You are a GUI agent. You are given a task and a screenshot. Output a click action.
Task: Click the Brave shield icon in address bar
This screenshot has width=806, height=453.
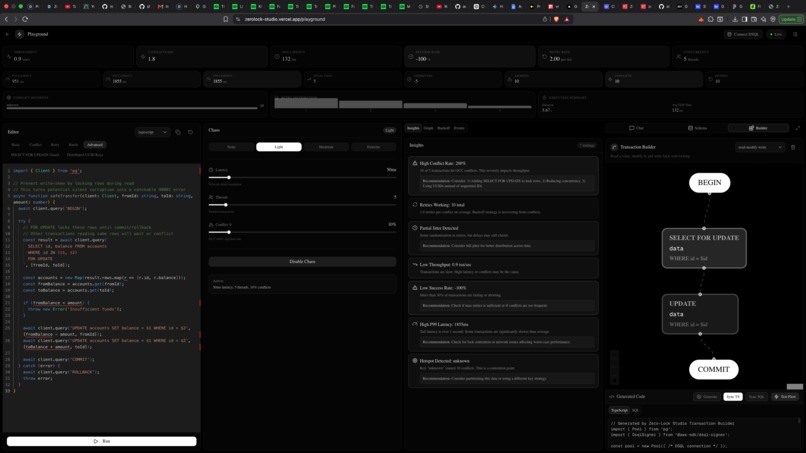[x=556, y=19]
